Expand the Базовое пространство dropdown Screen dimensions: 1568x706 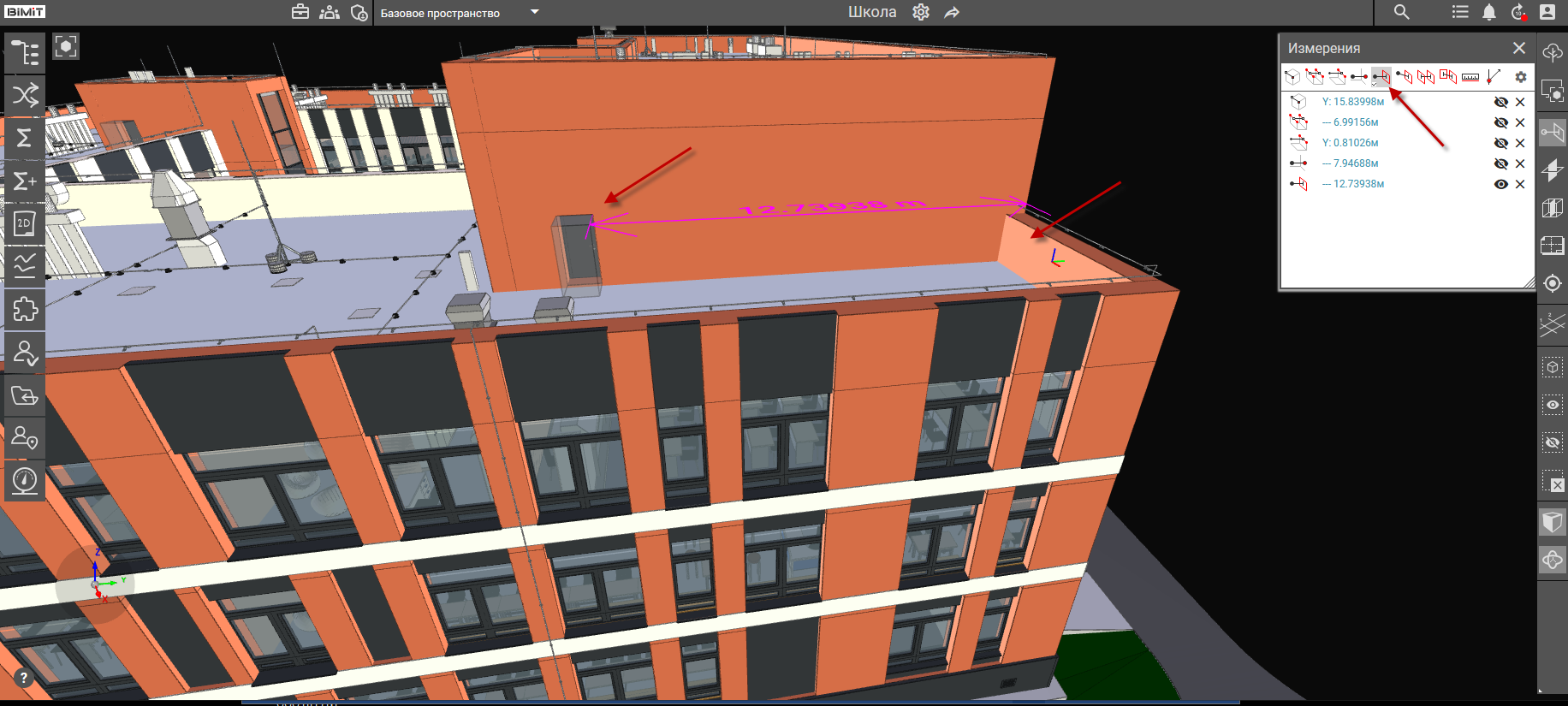click(535, 12)
